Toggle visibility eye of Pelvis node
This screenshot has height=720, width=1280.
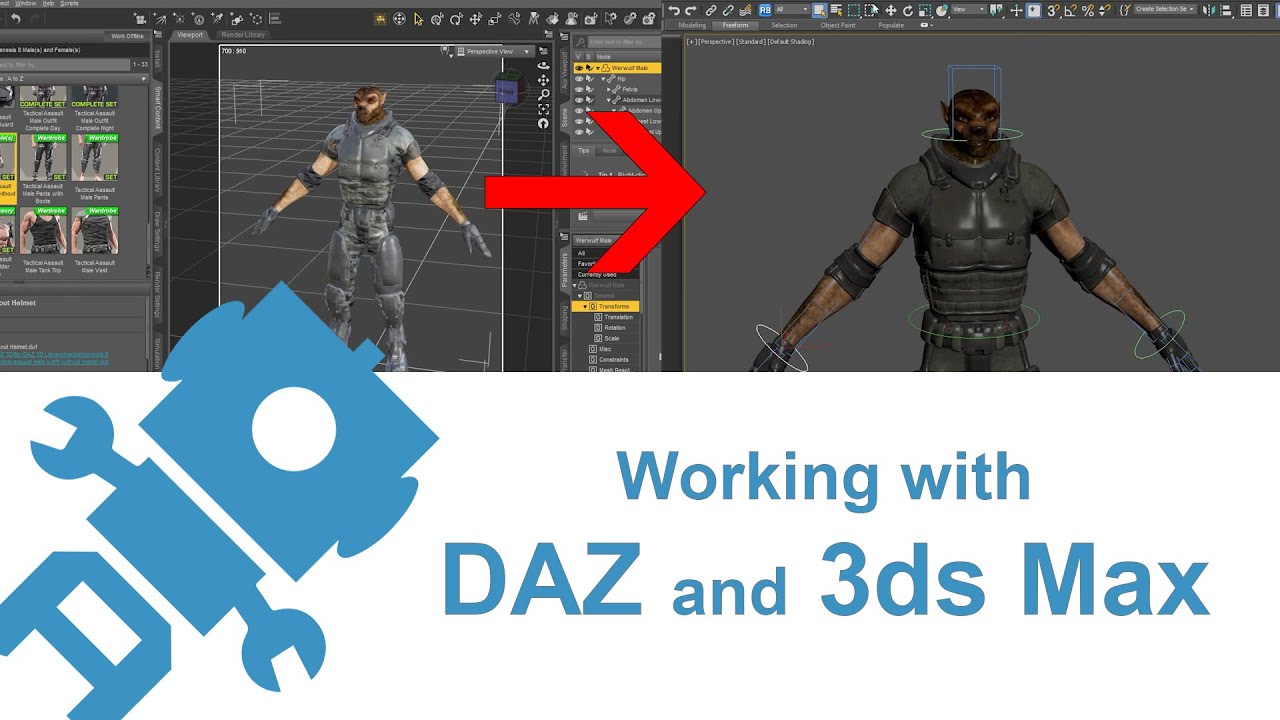coord(579,89)
